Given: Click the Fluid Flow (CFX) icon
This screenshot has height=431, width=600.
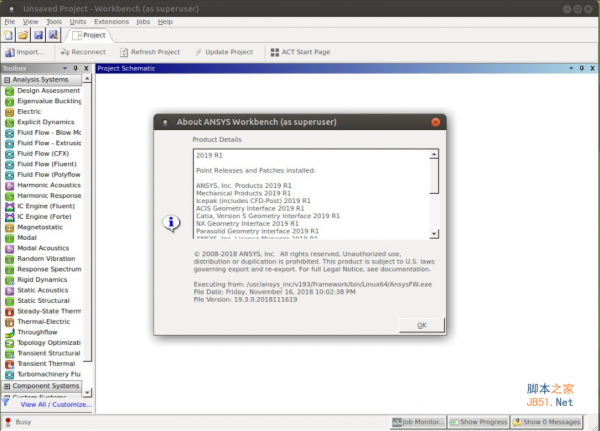Looking at the screenshot, I should [x=10, y=154].
